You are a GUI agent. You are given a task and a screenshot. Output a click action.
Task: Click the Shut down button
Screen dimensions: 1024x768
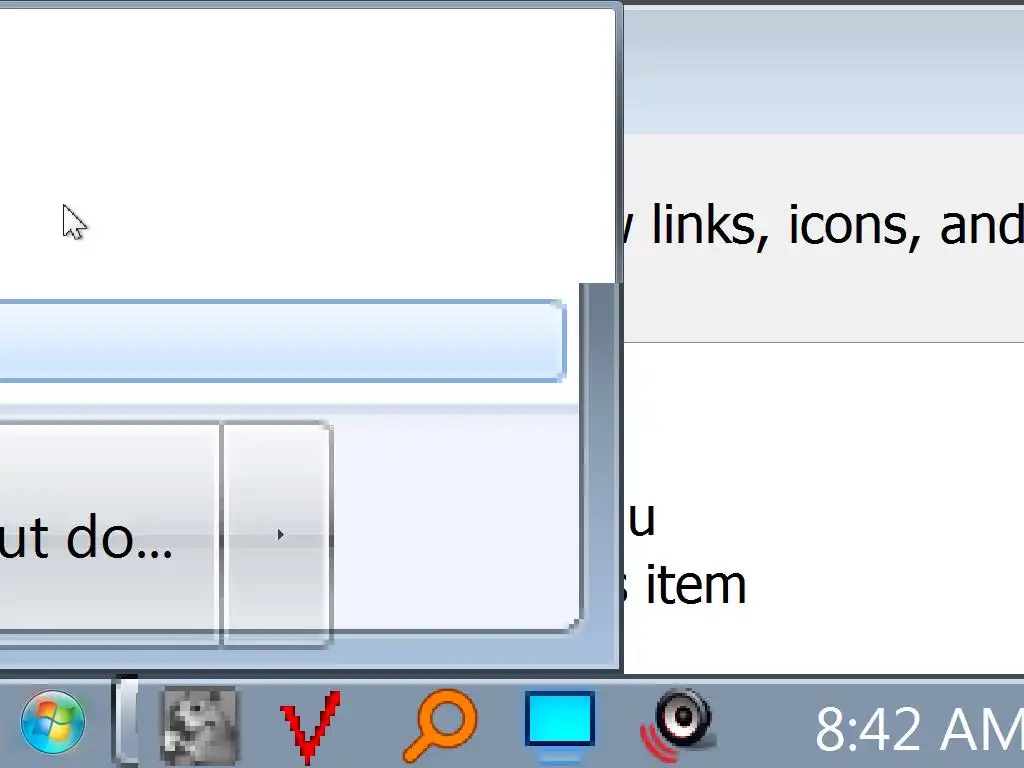click(x=108, y=534)
